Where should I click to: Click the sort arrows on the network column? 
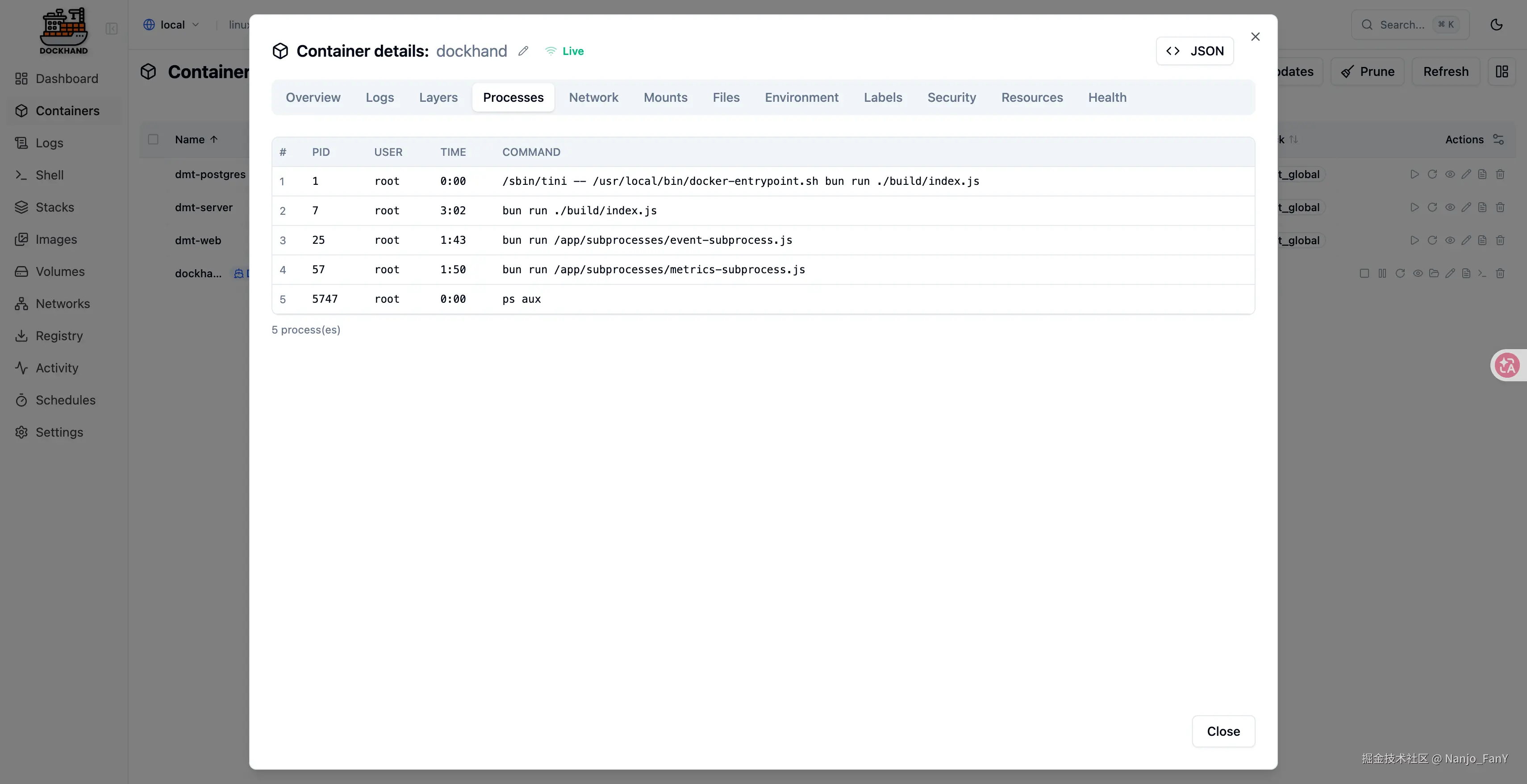(1293, 139)
